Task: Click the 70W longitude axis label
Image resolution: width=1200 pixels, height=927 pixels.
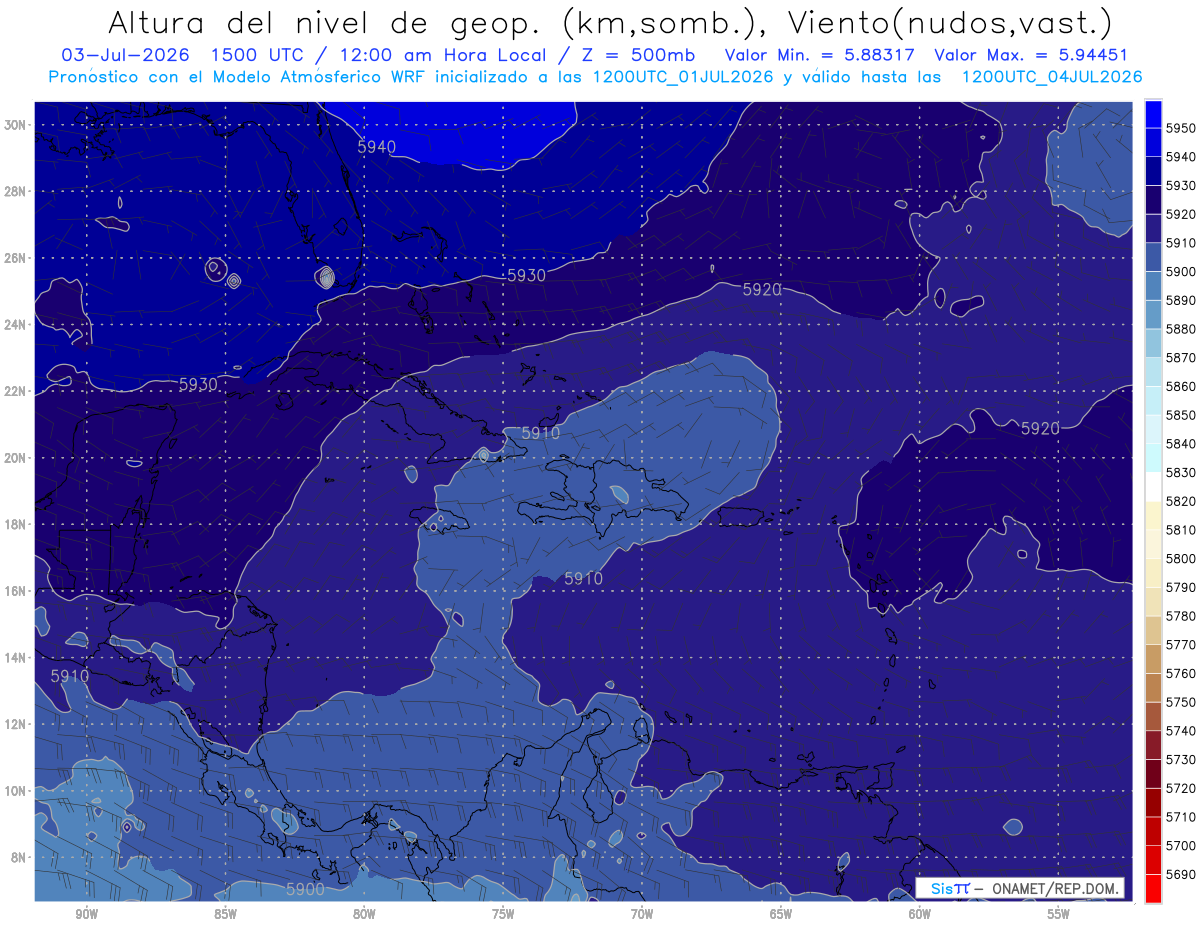Action: (x=642, y=914)
